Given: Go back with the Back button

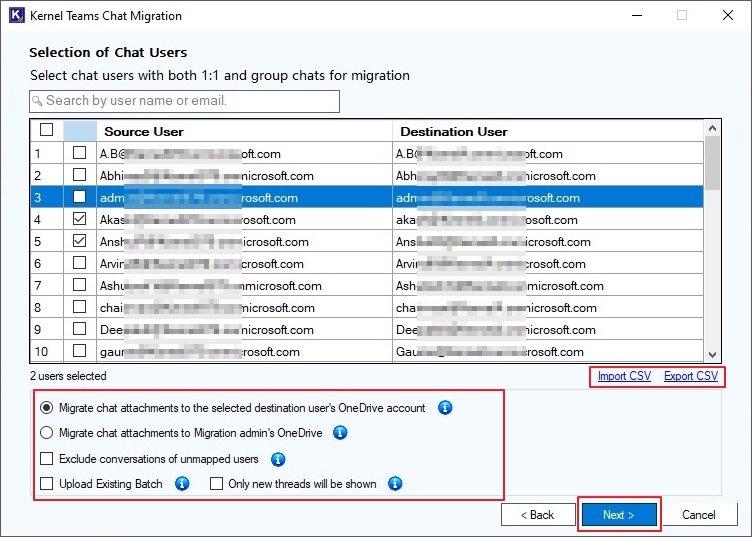Looking at the screenshot, I should [538, 514].
